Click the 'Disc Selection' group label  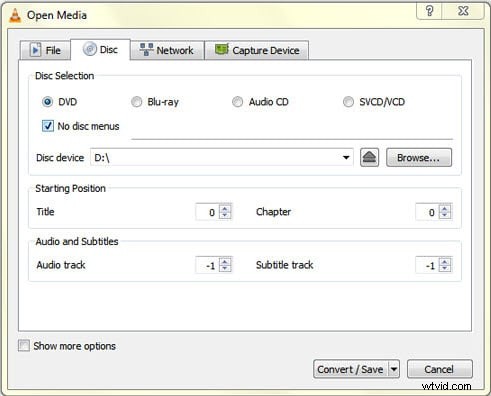point(64,76)
